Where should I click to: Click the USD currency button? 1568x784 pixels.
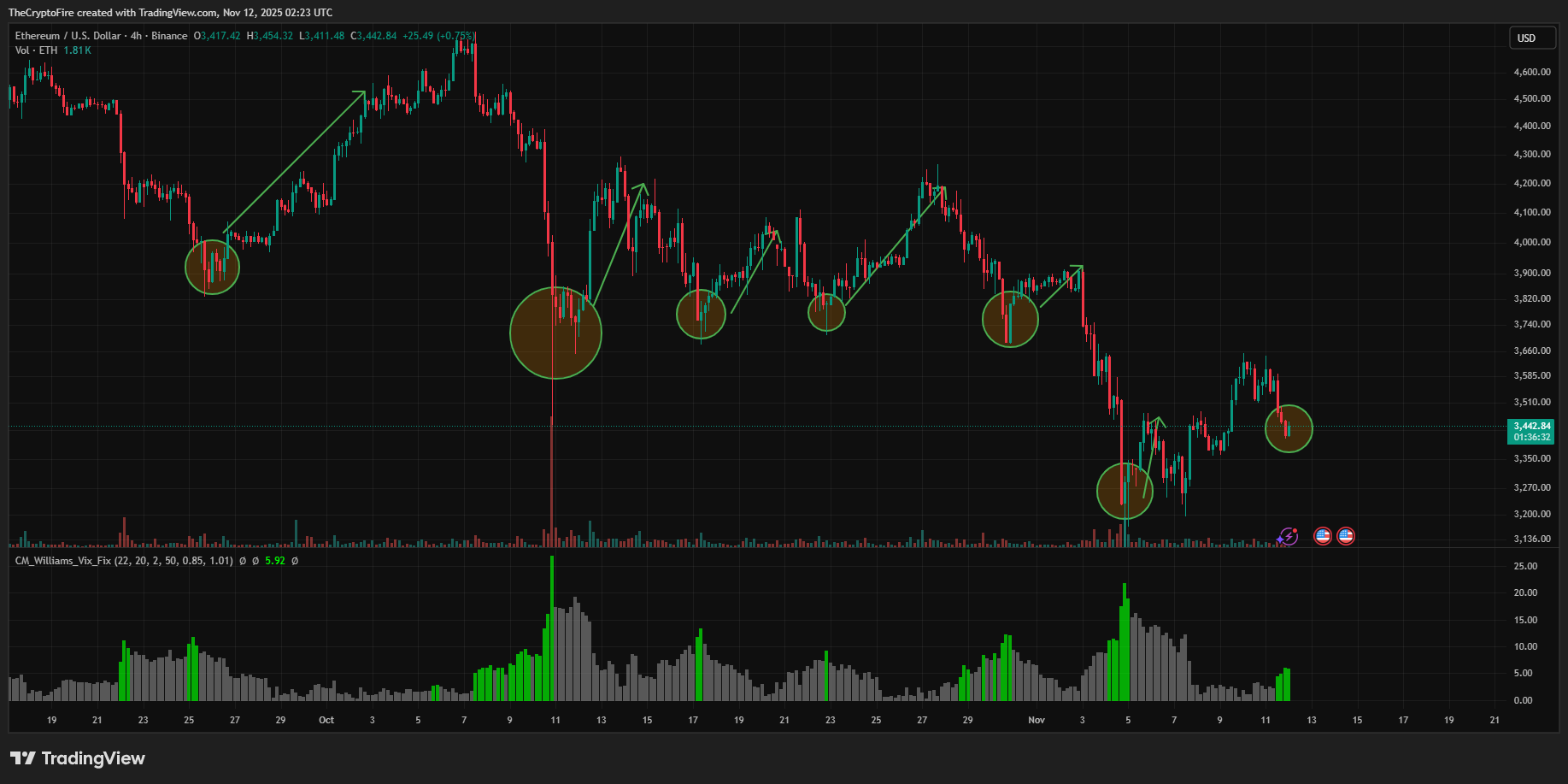(1532, 38)
